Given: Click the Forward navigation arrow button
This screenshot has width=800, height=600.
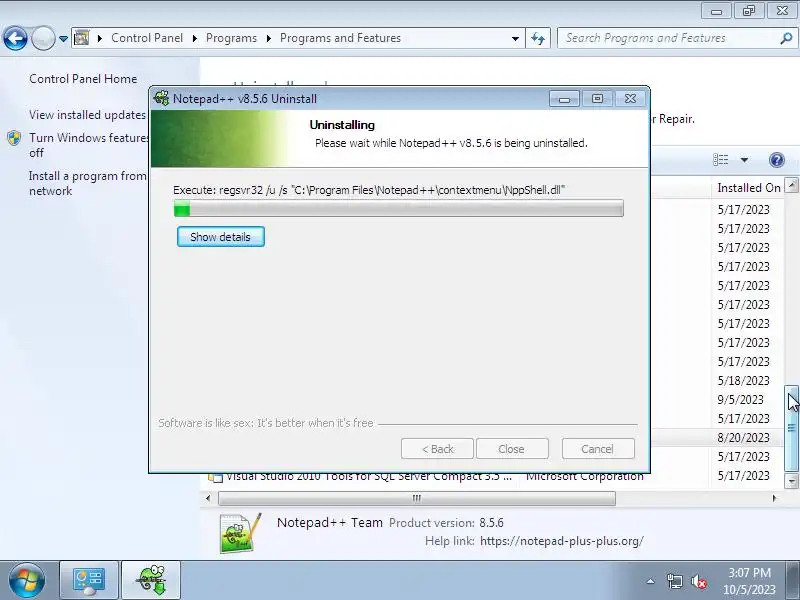Looking at the screenshot, I should [43, 38].
